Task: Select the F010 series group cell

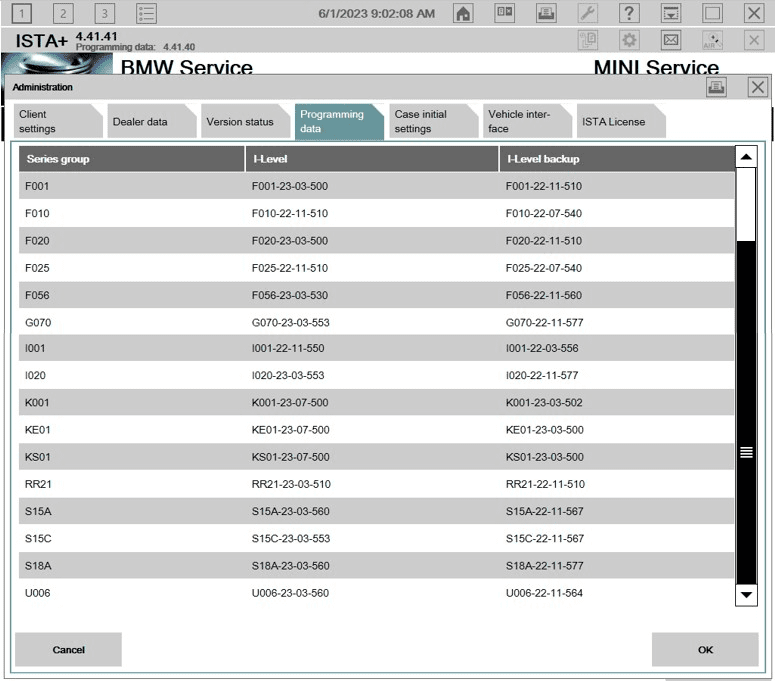Action: pos(37,213)
